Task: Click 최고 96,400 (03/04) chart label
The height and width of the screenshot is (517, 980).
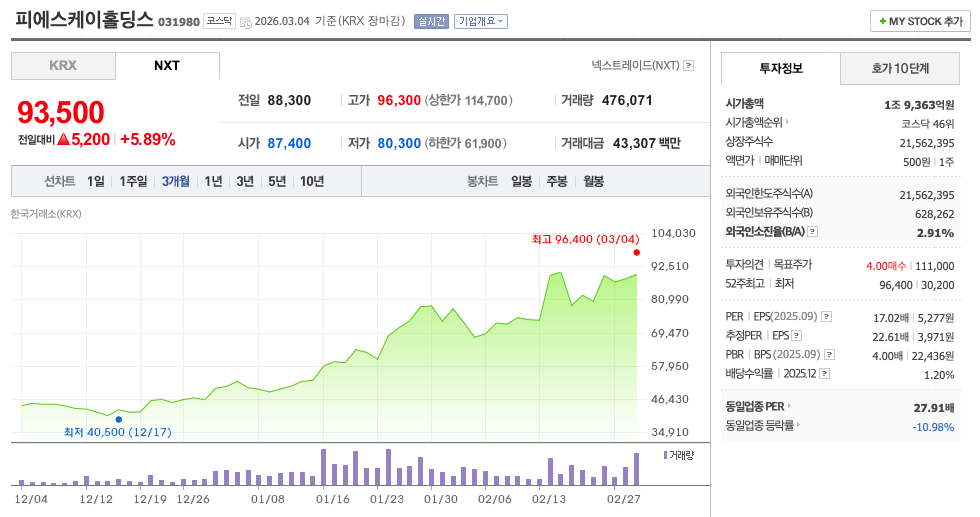Action: [586, 239]
